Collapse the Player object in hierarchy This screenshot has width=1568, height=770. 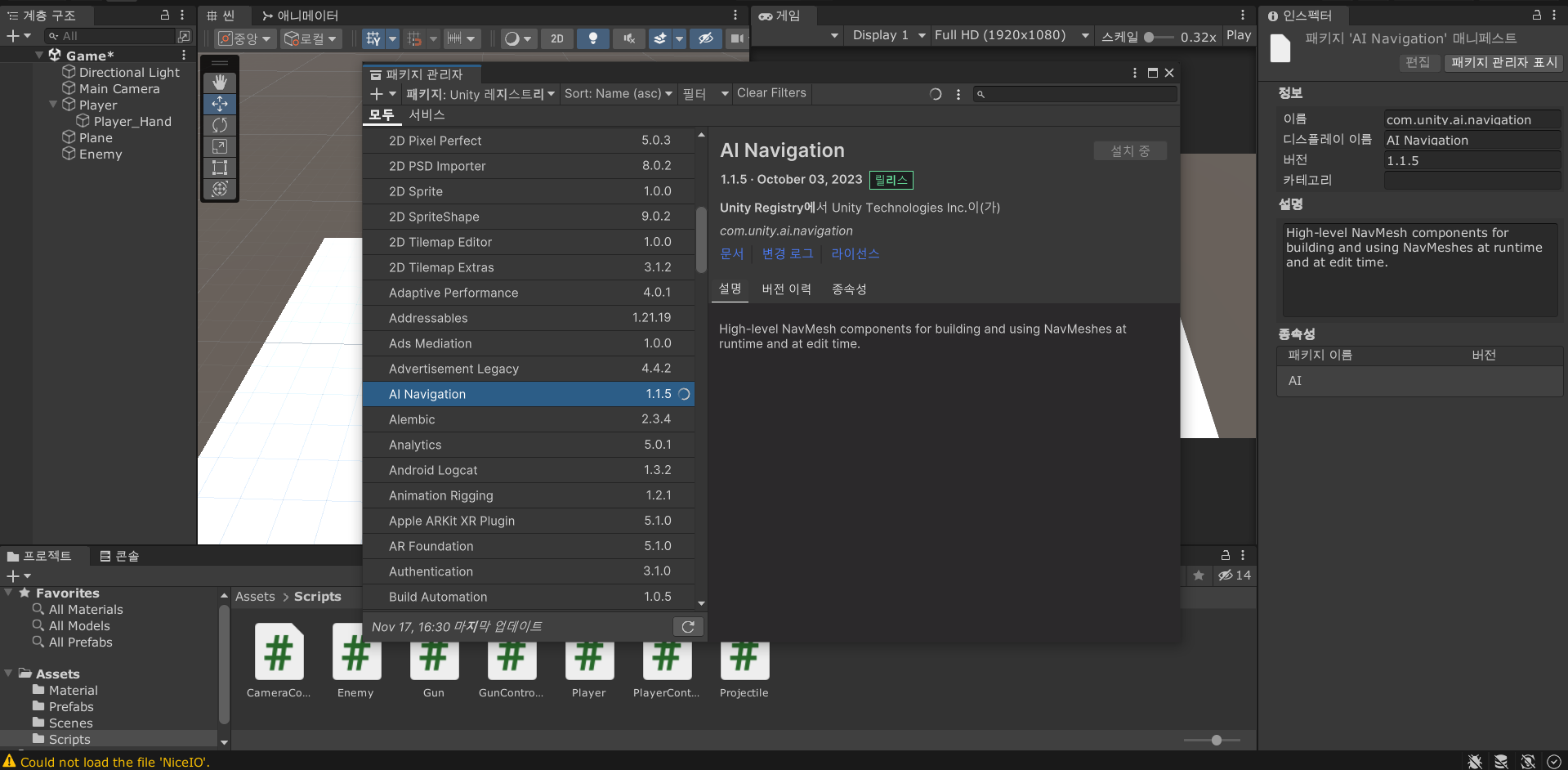tap(53, 105)
